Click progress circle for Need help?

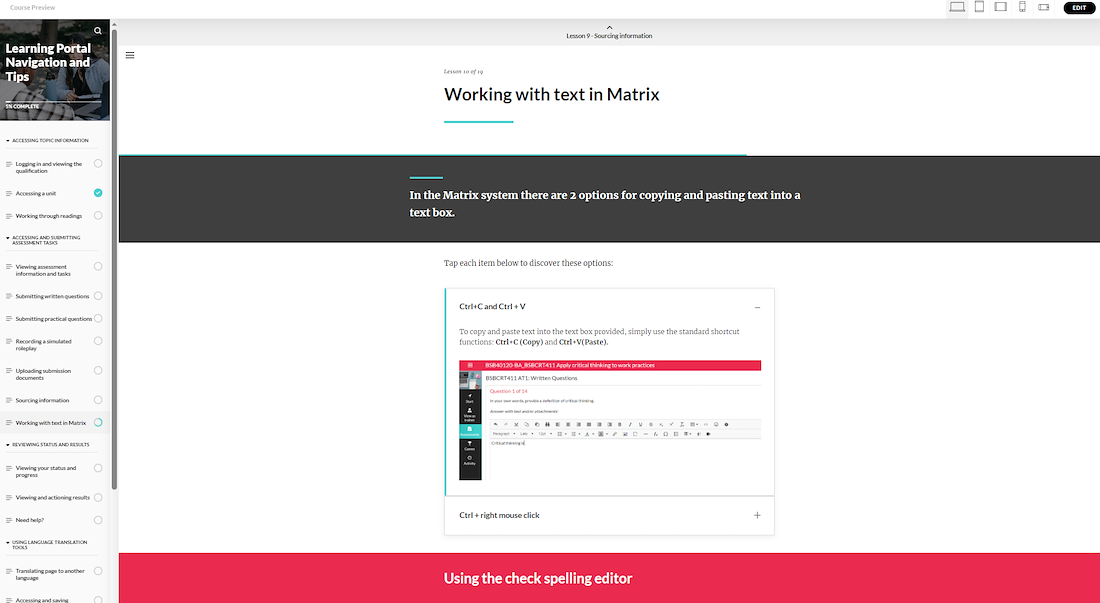98,520
